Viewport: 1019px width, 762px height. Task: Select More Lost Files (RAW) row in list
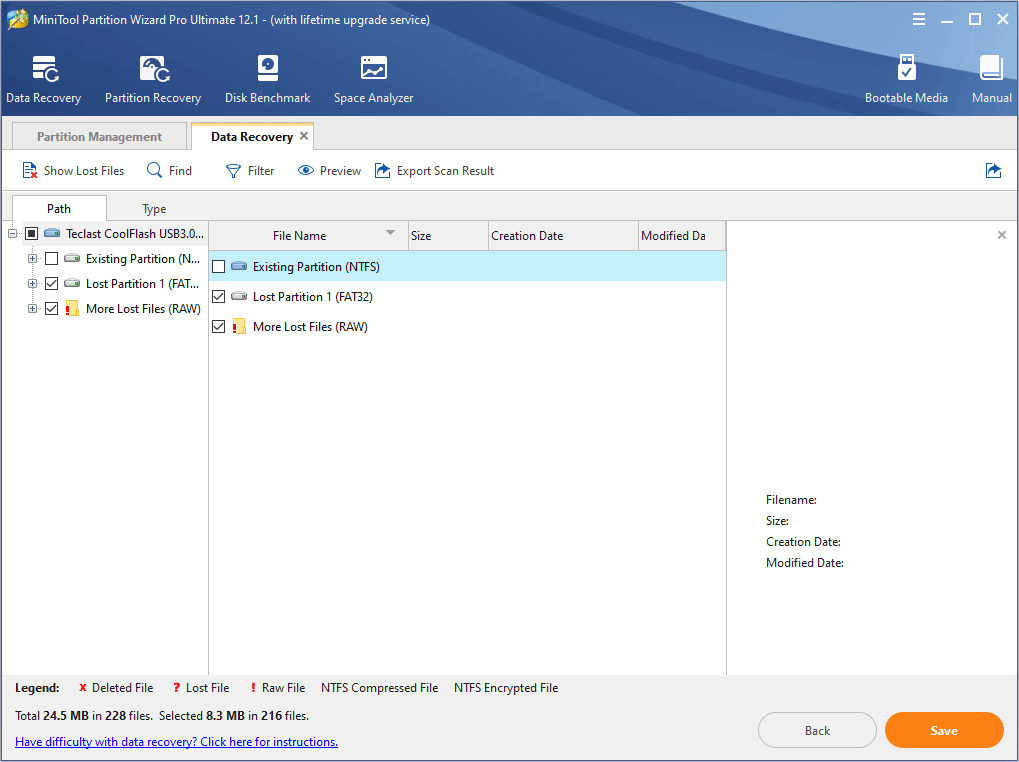pos(467,327)
